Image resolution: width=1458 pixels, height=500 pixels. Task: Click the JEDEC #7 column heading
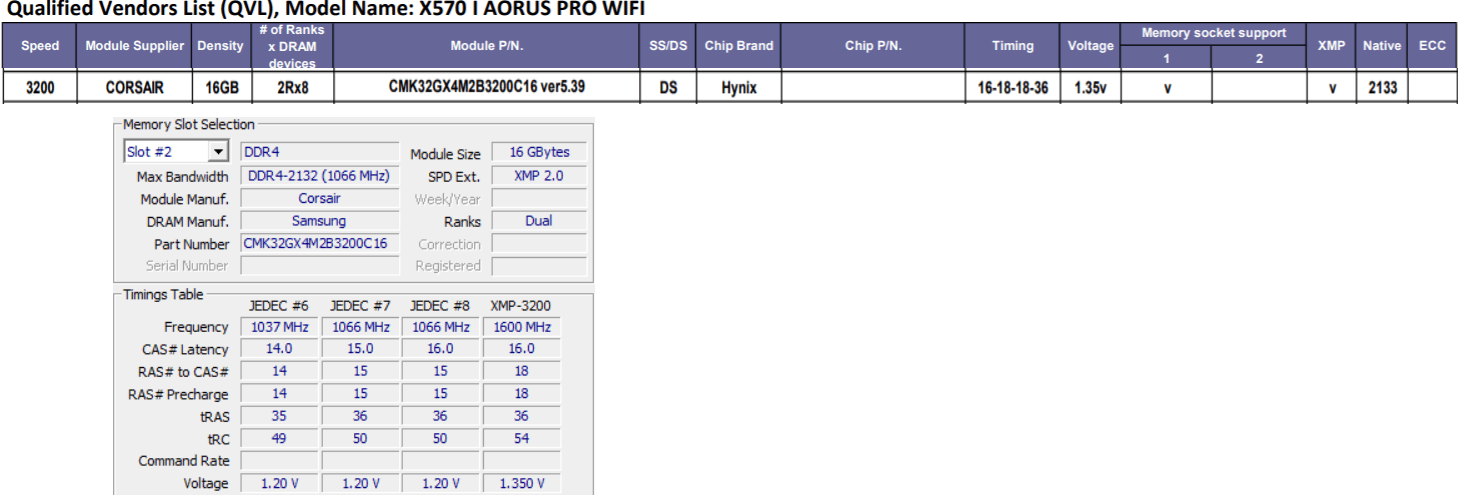click(360, 306)
